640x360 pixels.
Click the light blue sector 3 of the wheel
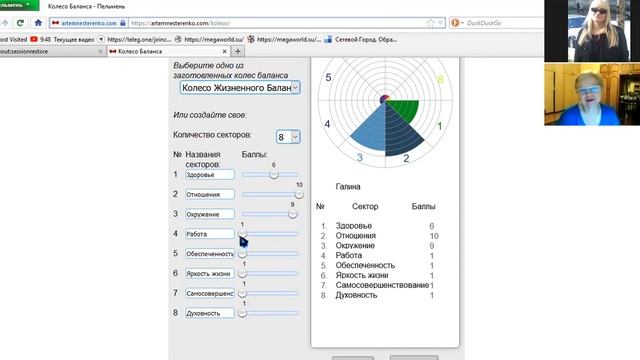click(x=371, y=131)
